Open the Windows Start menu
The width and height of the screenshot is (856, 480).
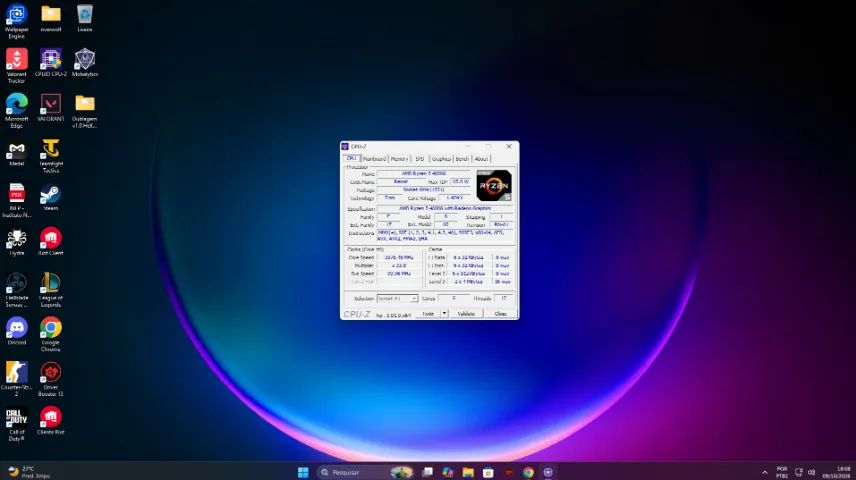click(303, 472)
